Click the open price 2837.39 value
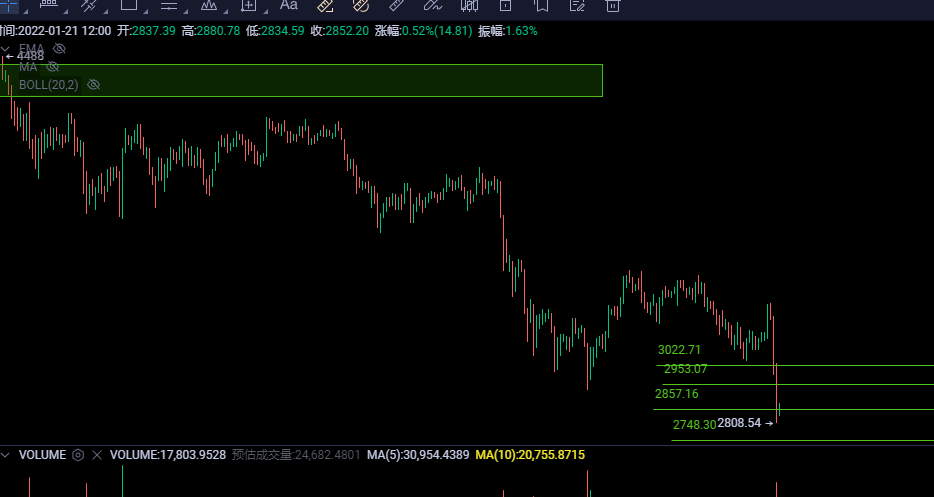The image size is (934, 497). point(154,31)
